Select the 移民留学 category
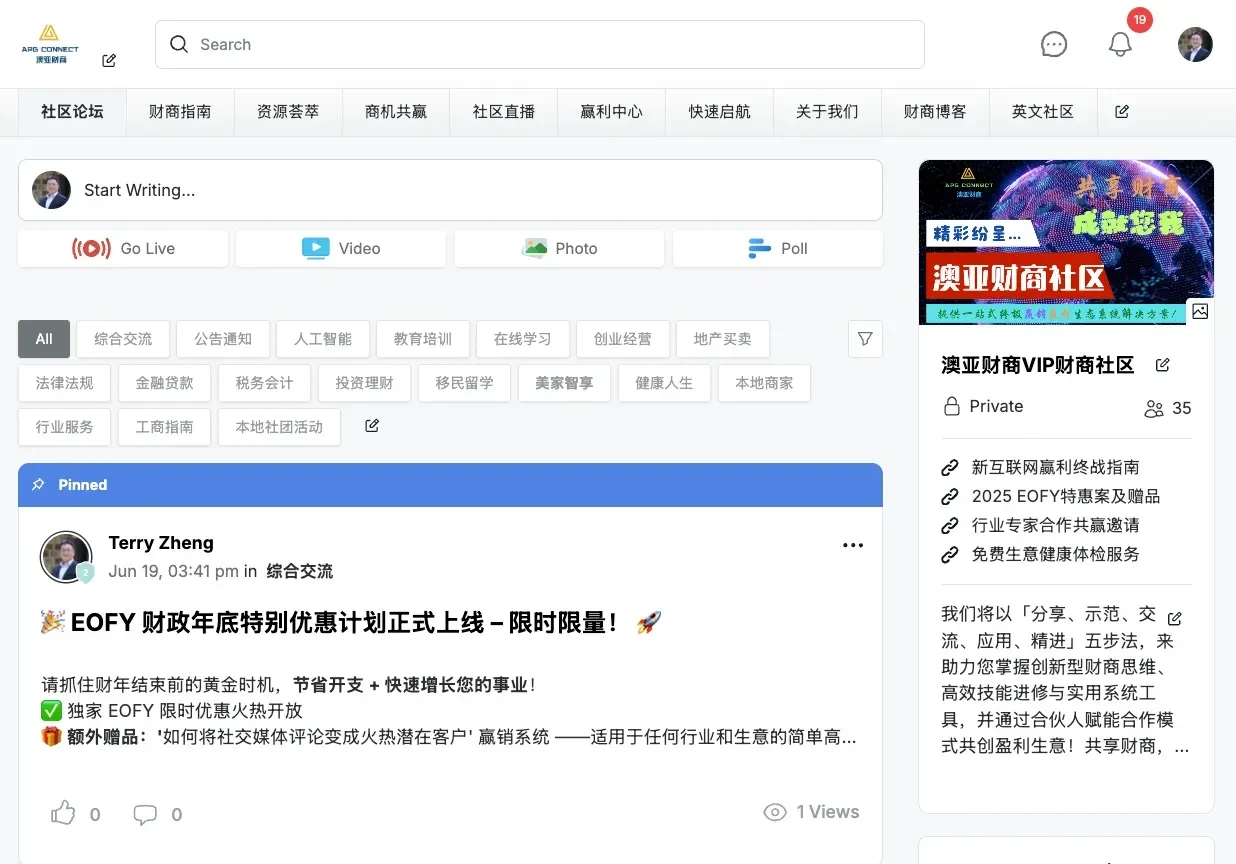 tap(465, 383)
